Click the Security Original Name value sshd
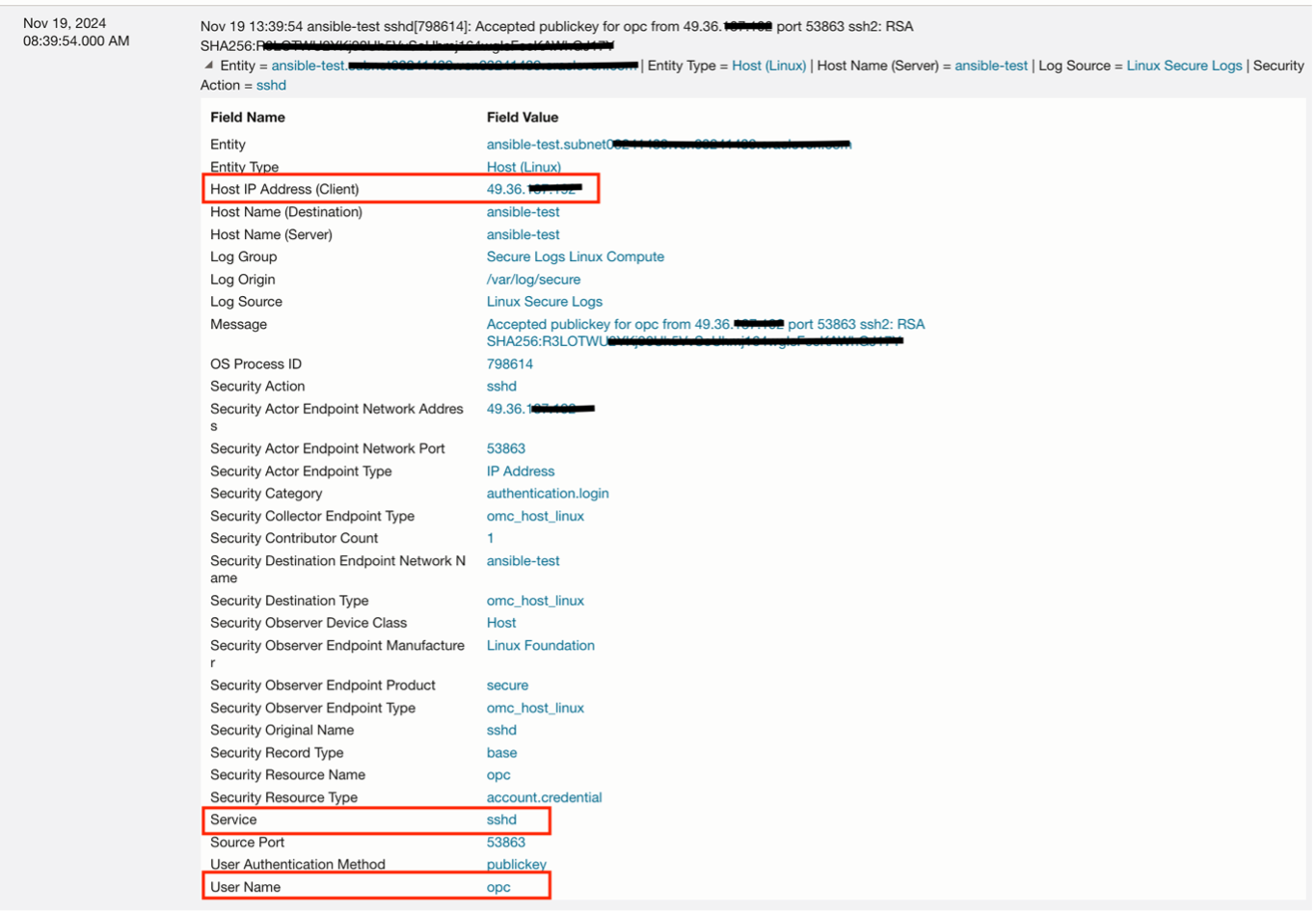The image size is (1316, 913). pyautogui.click(x=501, y=730)
